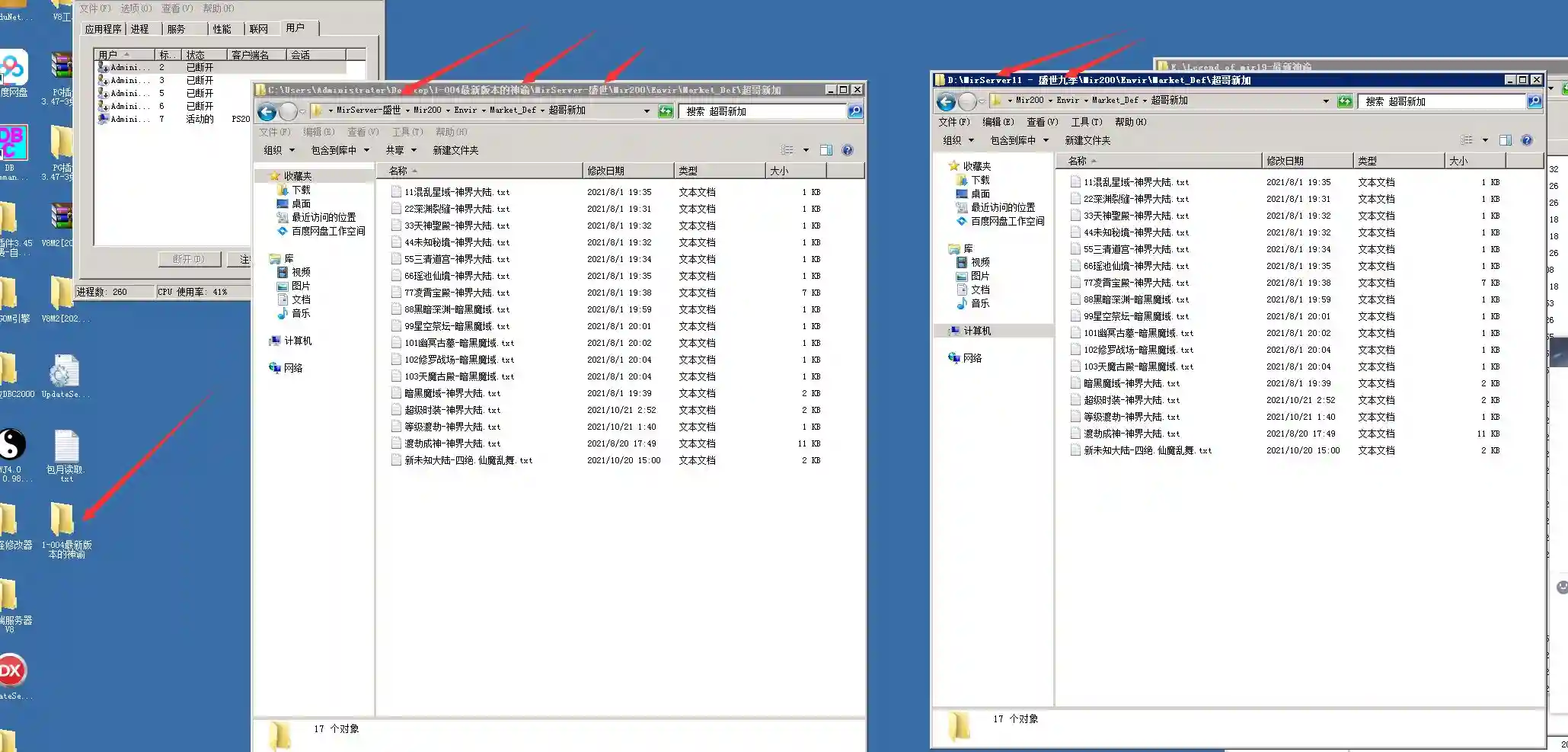Switch to 应用程序 tab in Task Manager
This screenshot has height=752, width=1568.
pyautogui.click(x=104, y=29)
